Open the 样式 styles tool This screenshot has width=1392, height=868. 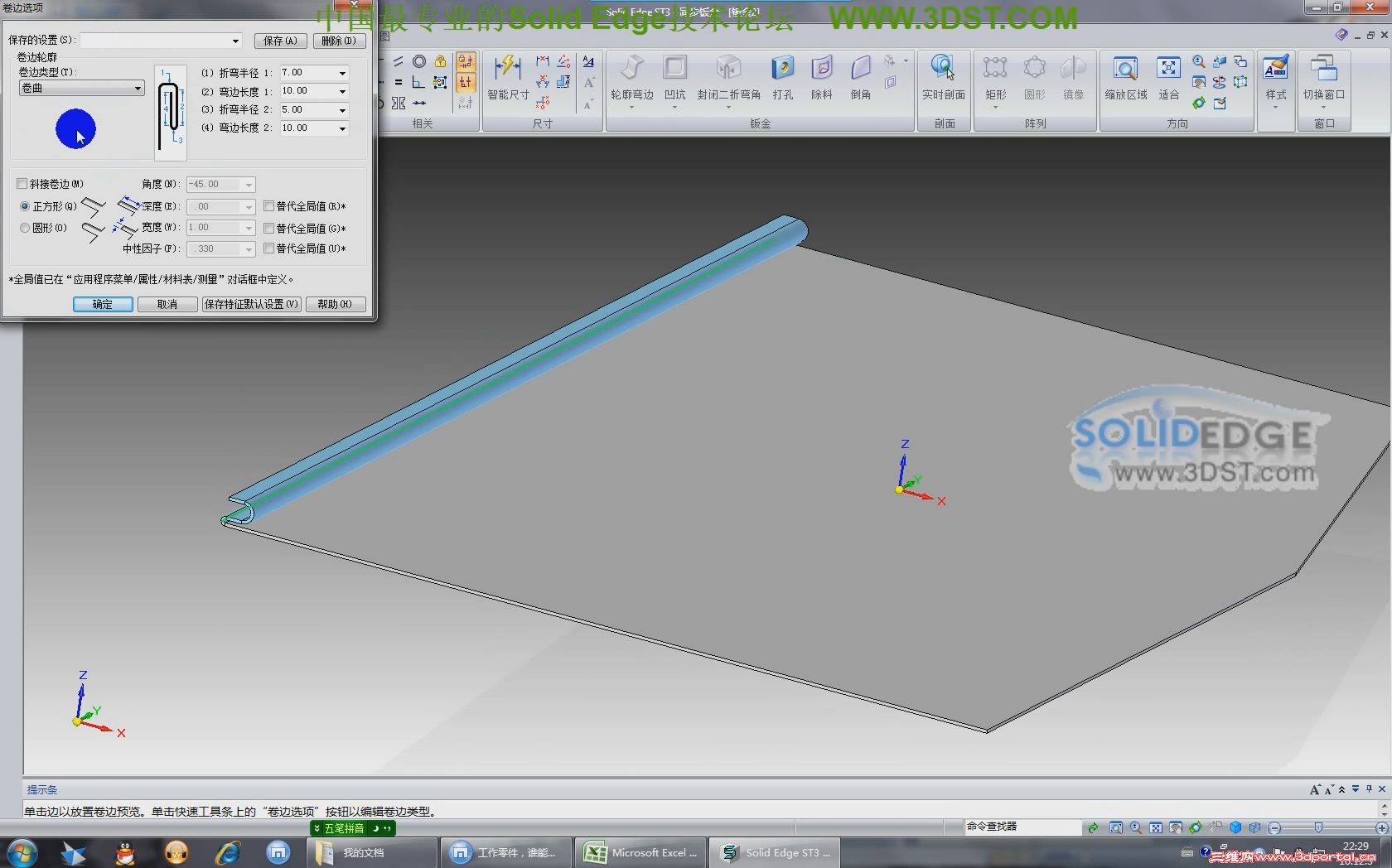(1276, 77)
